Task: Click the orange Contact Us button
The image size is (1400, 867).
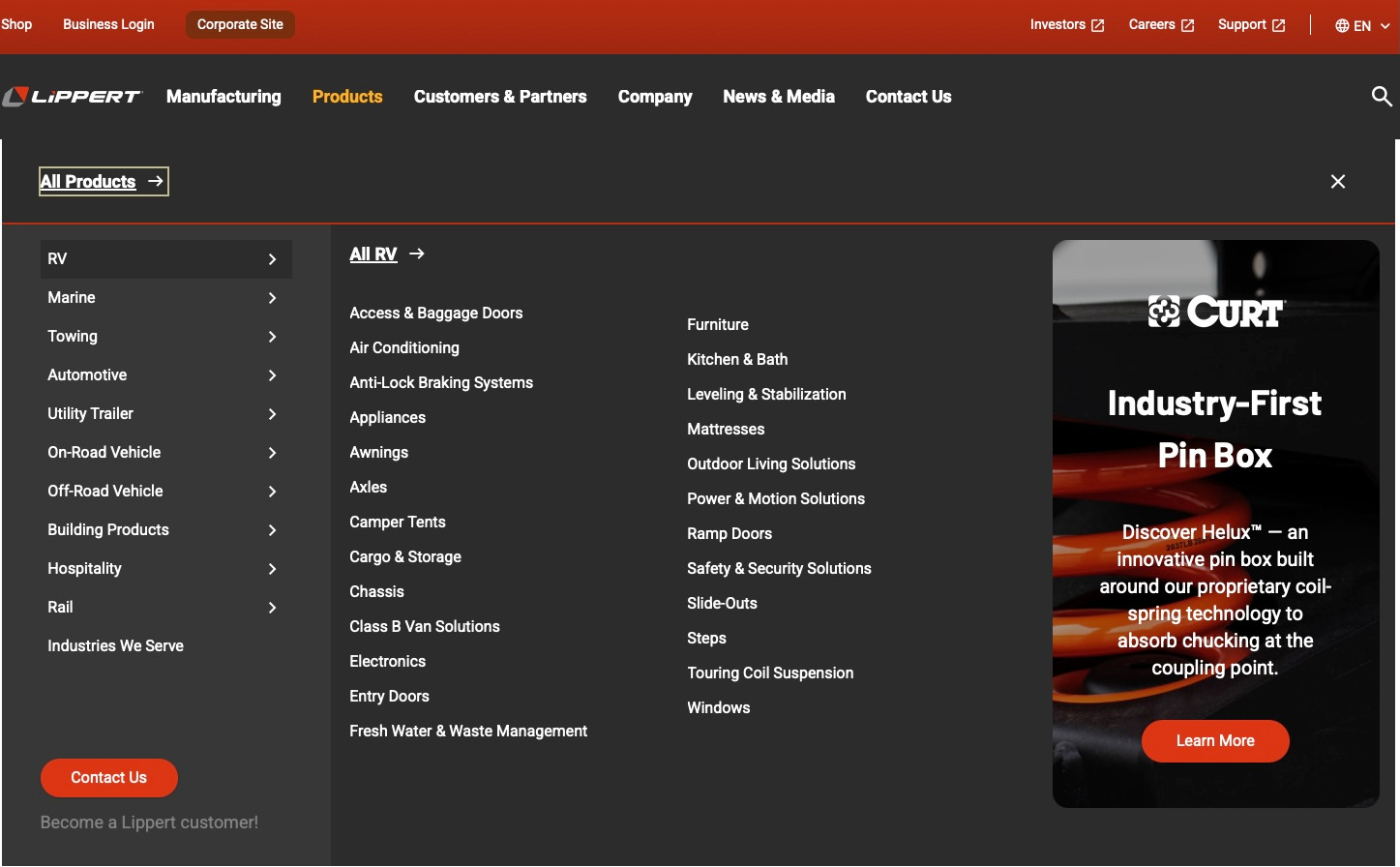Action: point(109,778)
